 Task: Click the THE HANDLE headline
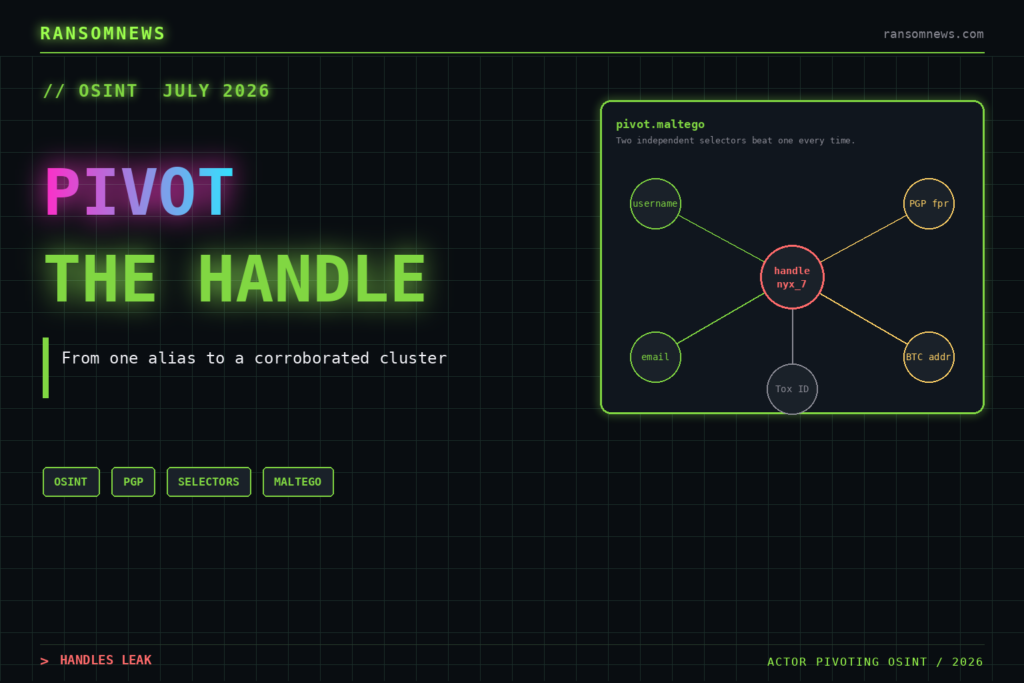click(x=235, y=279)
